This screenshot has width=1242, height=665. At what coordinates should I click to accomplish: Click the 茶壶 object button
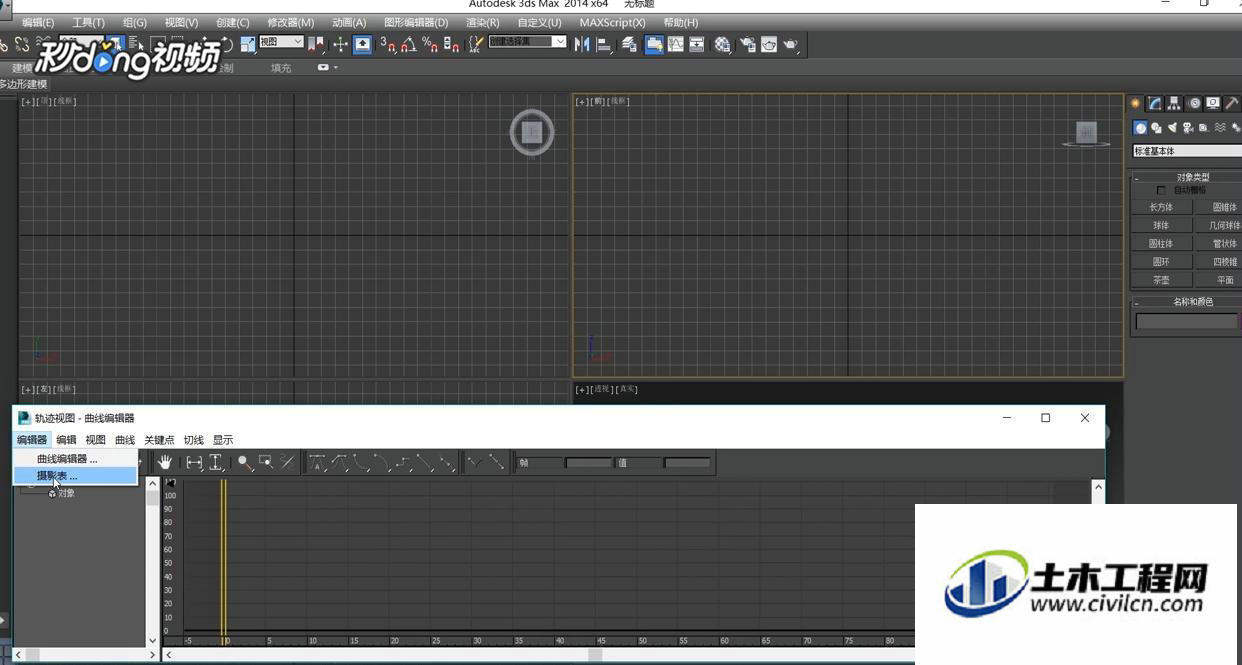[1161, 280]
